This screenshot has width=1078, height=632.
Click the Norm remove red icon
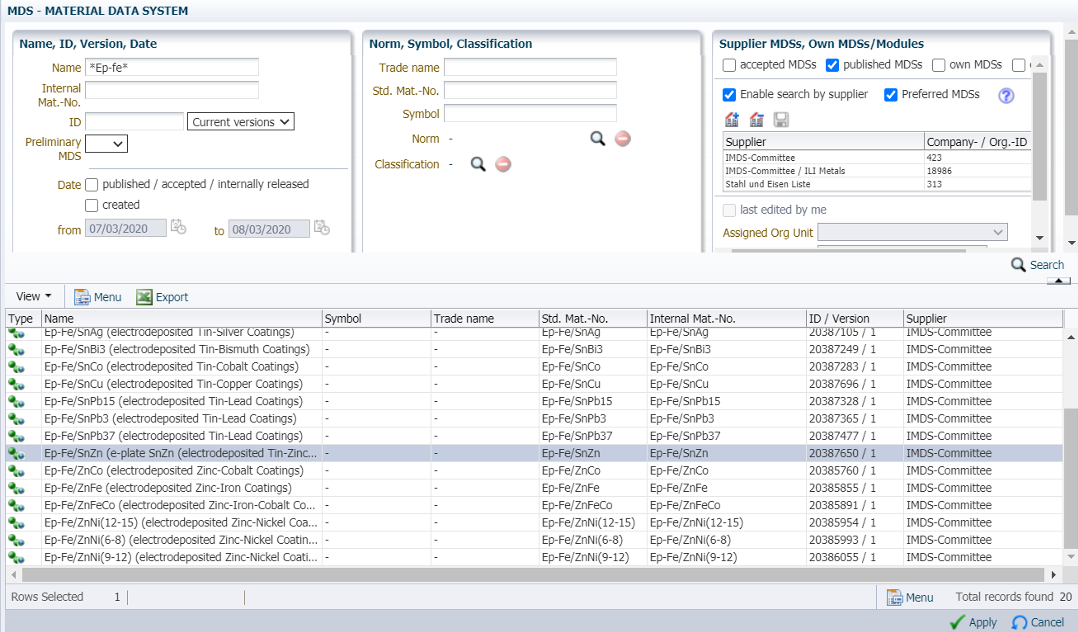623,139
